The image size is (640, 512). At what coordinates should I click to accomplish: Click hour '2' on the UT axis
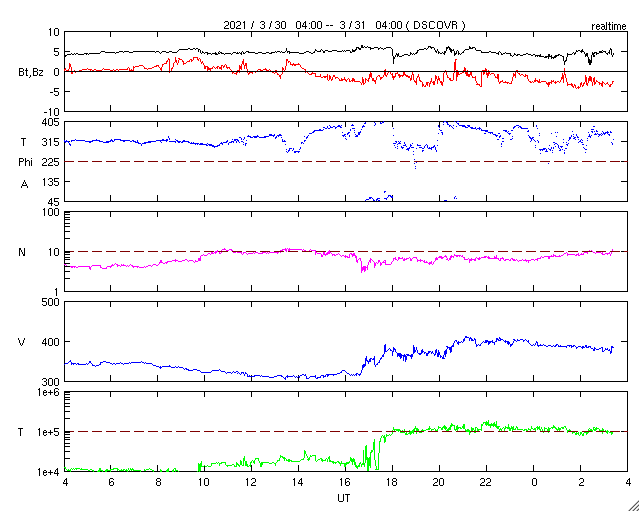click(580, 482)
